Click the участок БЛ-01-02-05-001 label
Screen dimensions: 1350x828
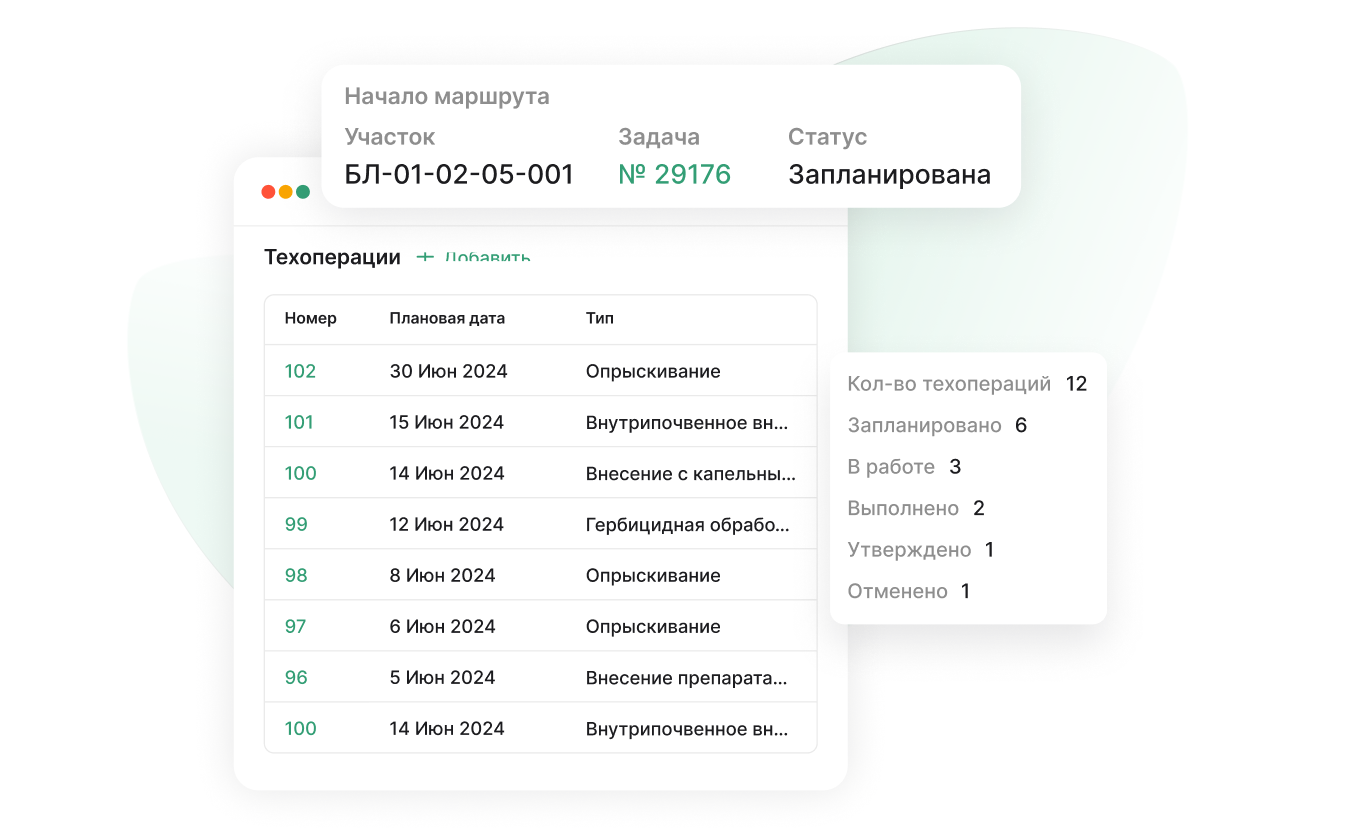(460, 174)
